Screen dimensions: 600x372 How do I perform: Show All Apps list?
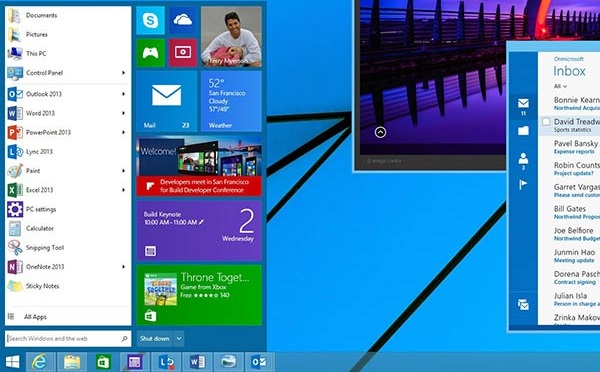(69, 317)
